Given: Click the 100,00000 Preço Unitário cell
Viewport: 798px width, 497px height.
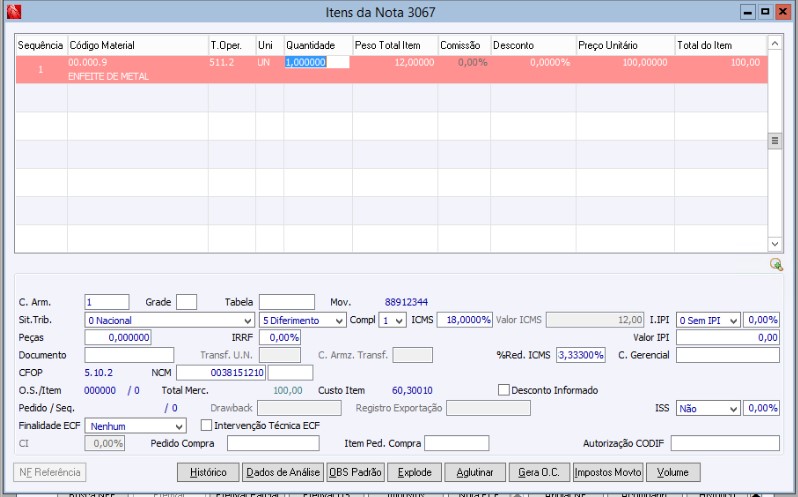Looking at the screenshot, I should coord(645,63).
